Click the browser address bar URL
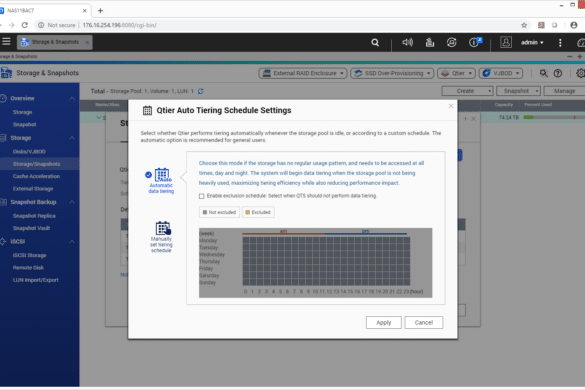Screen dimensions: 585x390 (119, 25)
